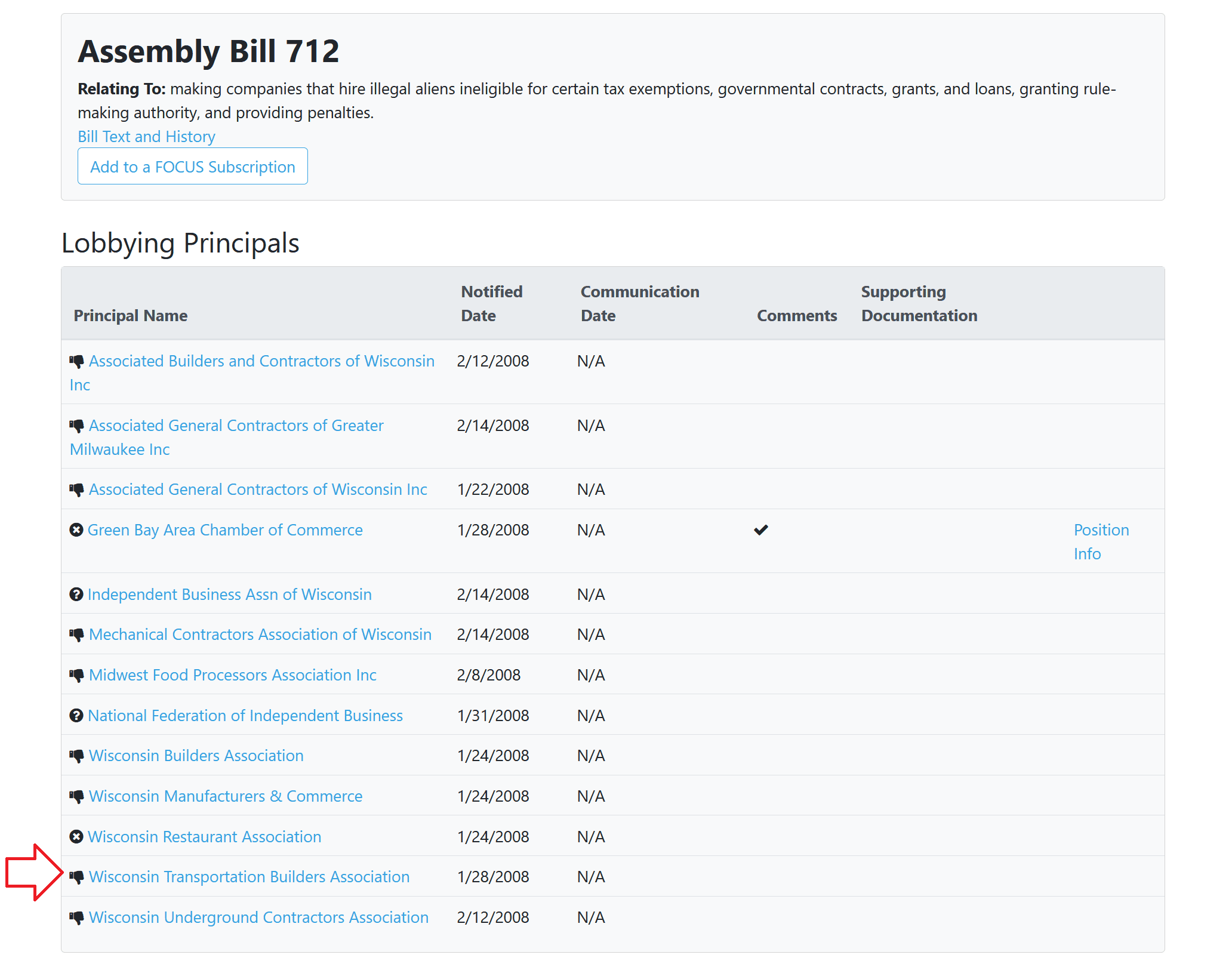Click thumbs-down icon beside Associated General Contractors of Wisconsin Inc
Screen dimensions: 1232x973
(76, 490)
